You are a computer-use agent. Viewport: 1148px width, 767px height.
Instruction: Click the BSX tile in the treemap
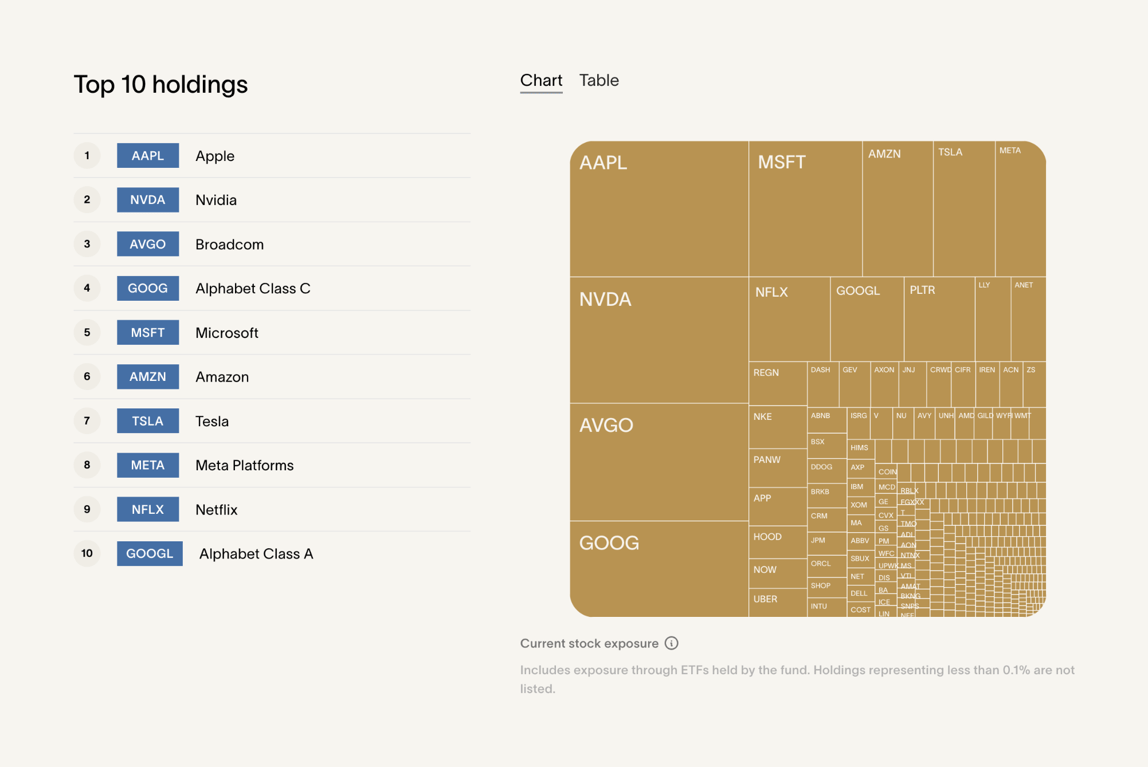coord(827,446)
